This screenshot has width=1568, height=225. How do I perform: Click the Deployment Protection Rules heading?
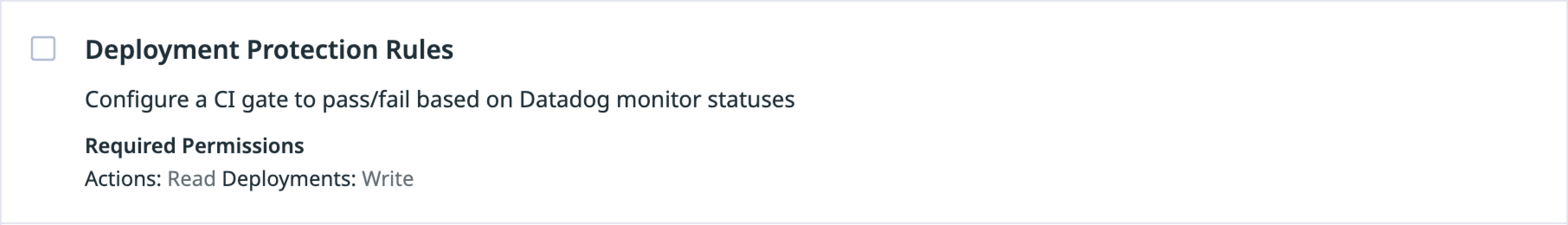(x=269, y=50)
